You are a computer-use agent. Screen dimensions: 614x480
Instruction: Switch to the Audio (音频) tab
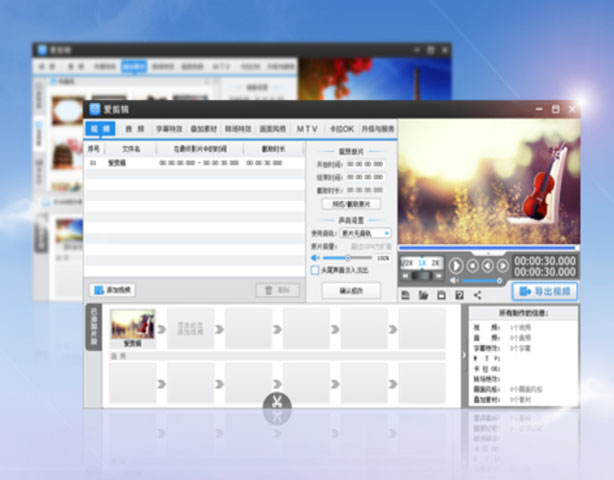135,129
